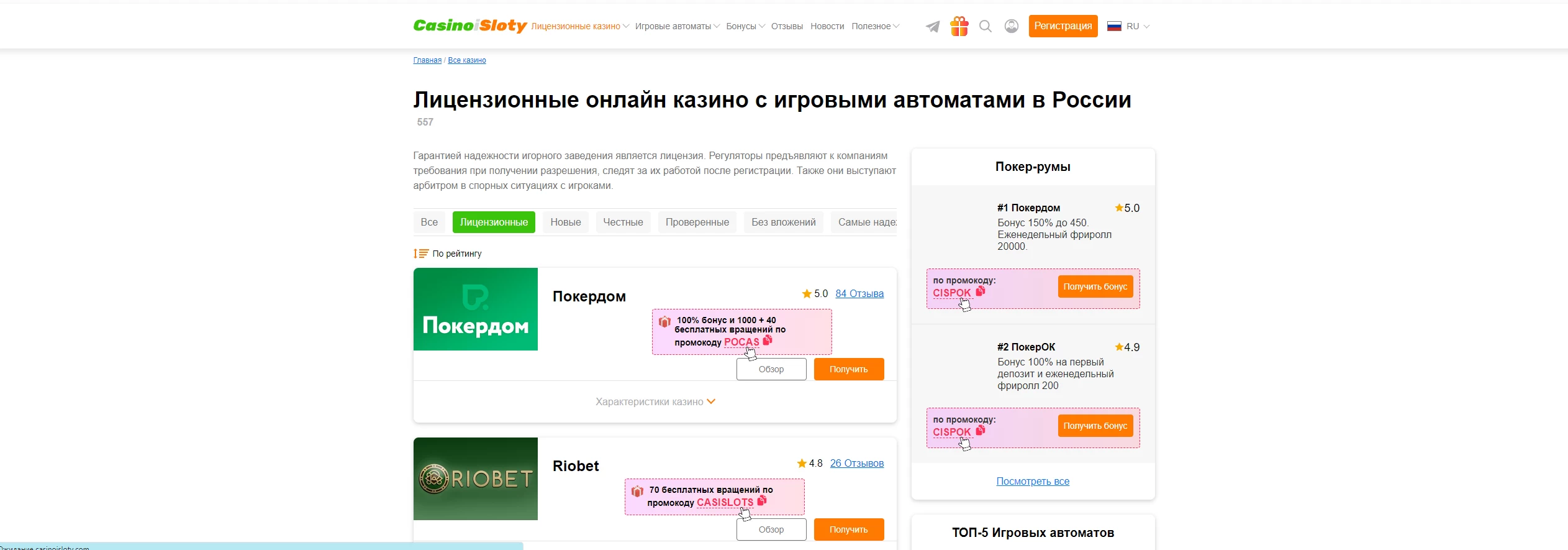The height and width of the screenshot is (550, 1568).
Task: Click the Регистрация button
Action: 1063,26
